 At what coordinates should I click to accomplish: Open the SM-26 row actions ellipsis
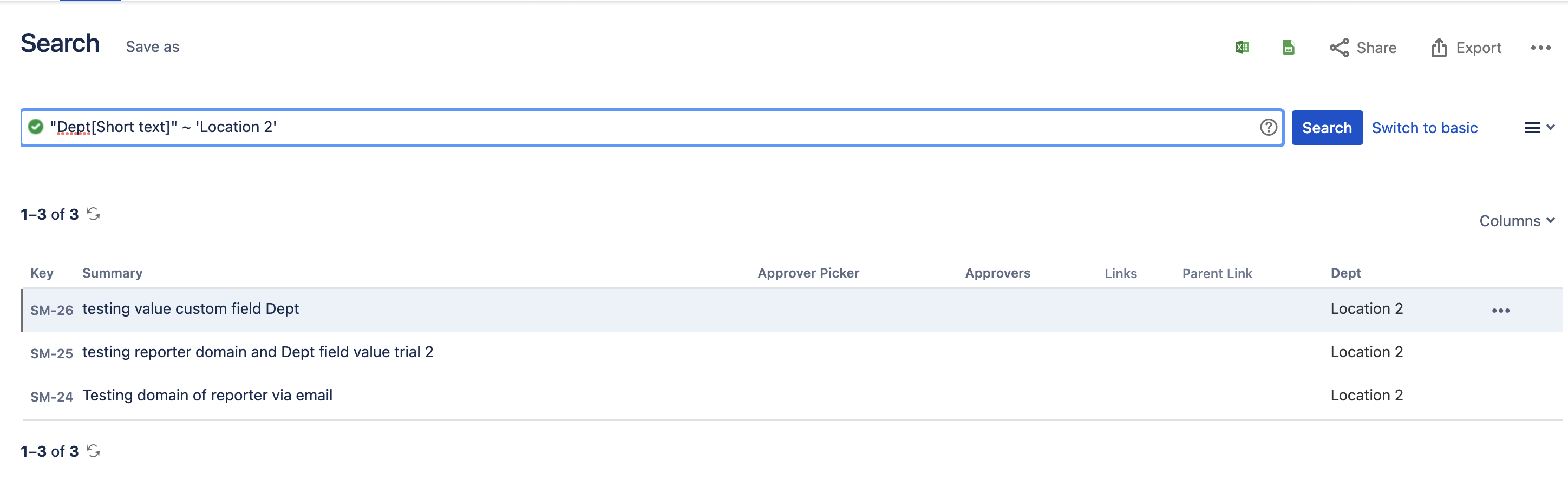coord(1500,310)
